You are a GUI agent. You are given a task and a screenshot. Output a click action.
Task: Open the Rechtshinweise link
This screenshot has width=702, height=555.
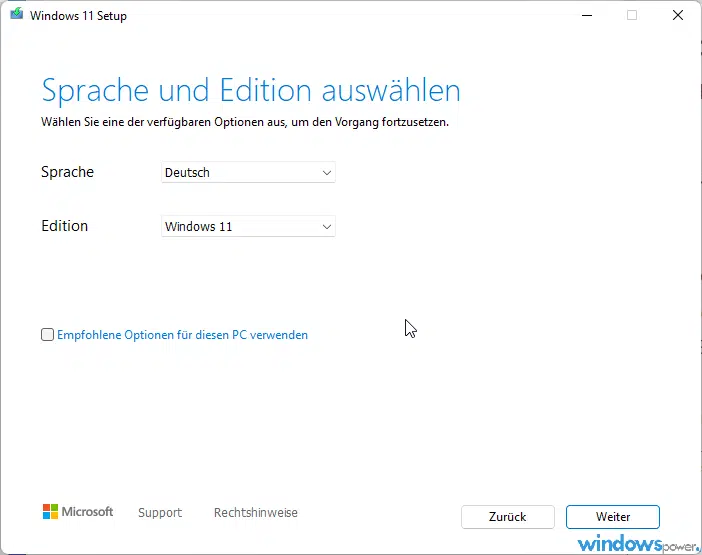256,512
